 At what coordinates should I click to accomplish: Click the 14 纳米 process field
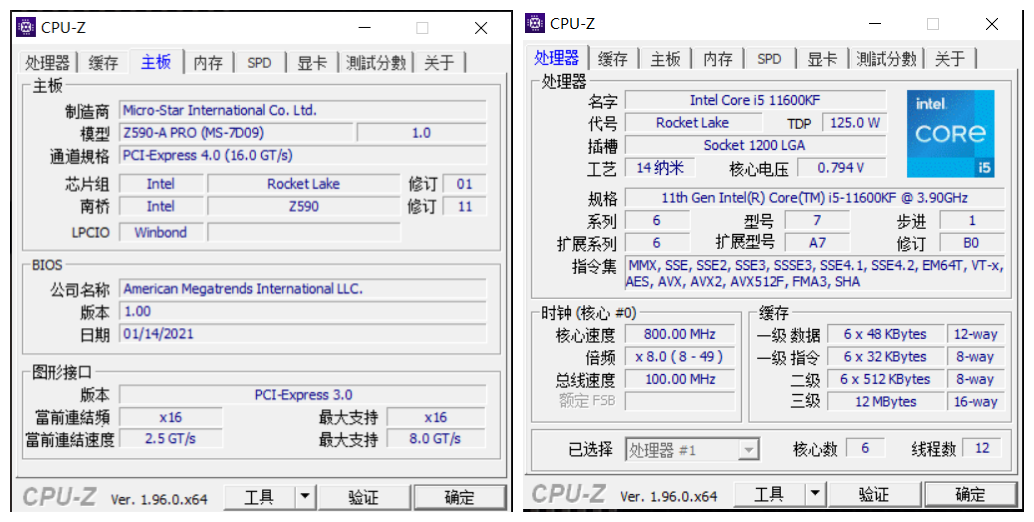pos(660,167)
